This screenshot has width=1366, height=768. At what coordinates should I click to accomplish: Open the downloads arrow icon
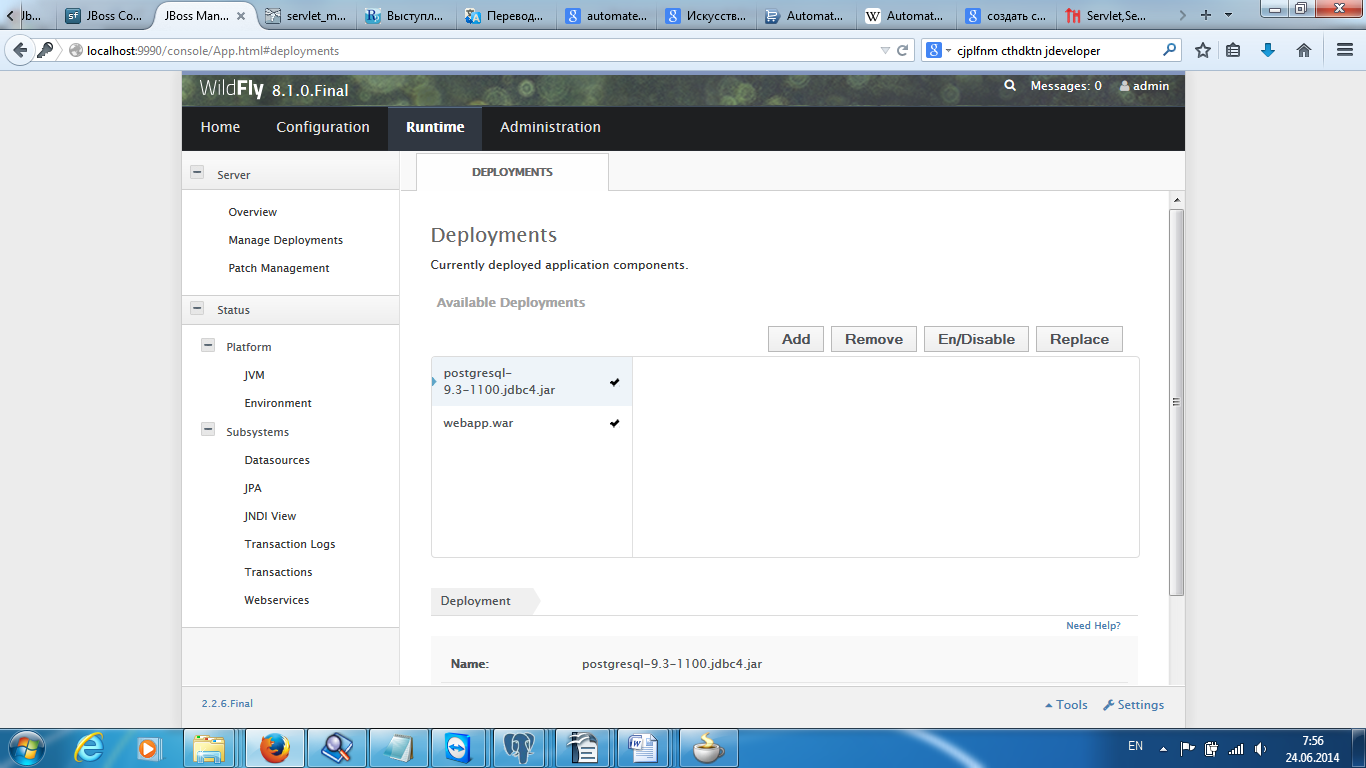(x=1268, y=50)
